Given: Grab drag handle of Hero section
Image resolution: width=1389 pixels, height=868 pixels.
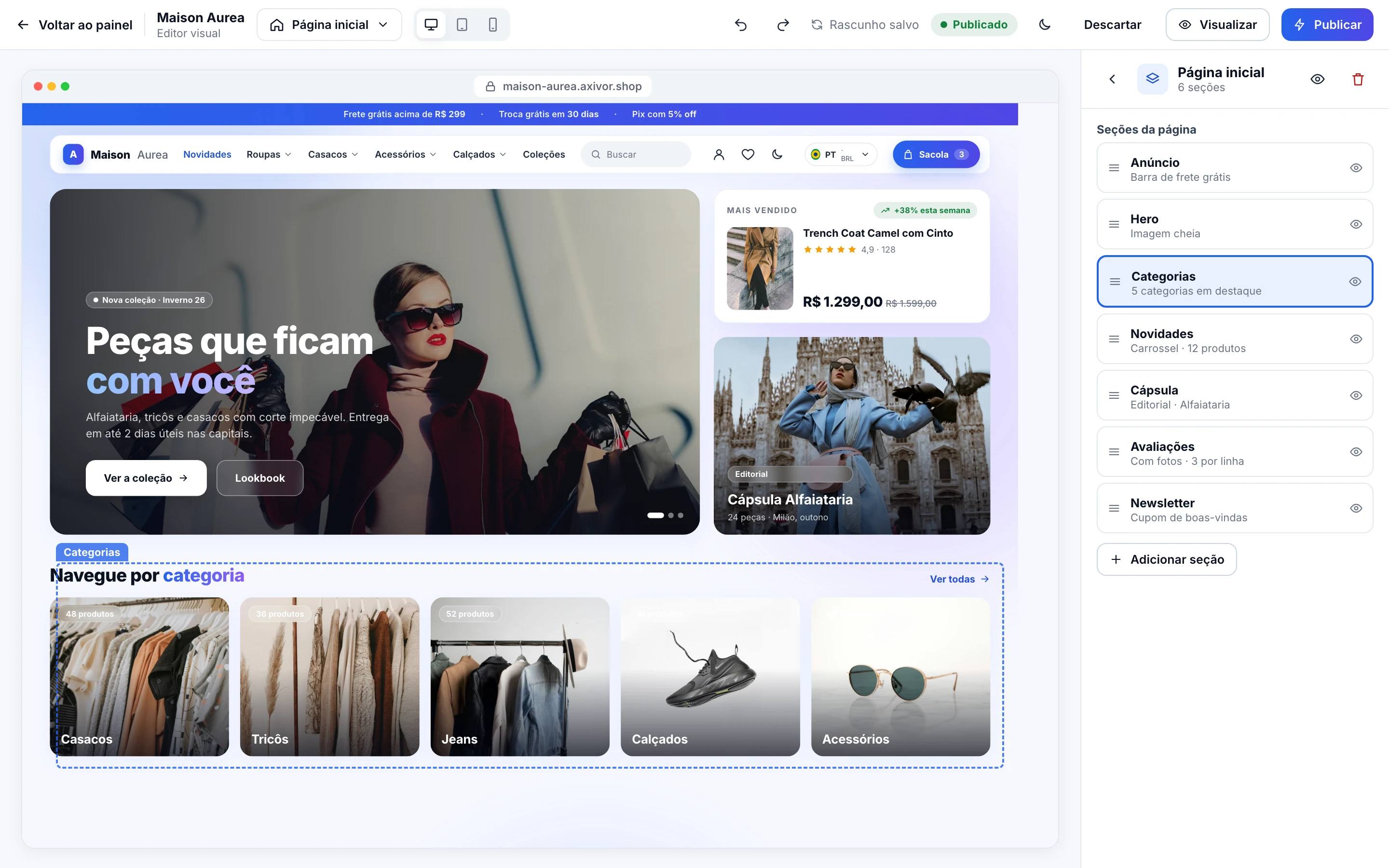Looking at the screenshot, I should 1114,224.
